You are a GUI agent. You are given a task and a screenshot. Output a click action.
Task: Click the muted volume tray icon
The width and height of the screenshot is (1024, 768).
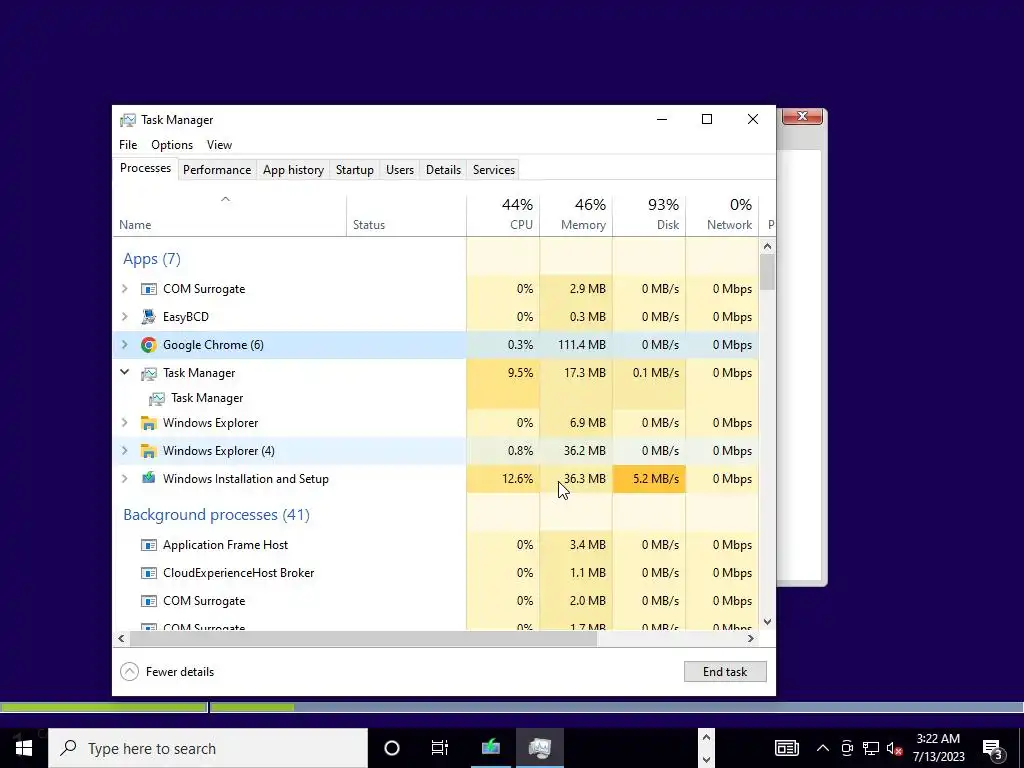tap(894, 748)
